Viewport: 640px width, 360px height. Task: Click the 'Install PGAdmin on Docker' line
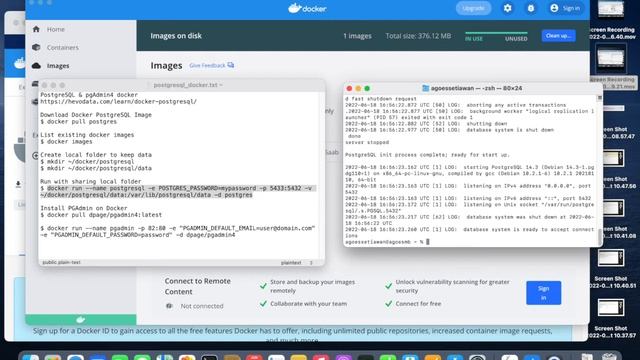84,208
